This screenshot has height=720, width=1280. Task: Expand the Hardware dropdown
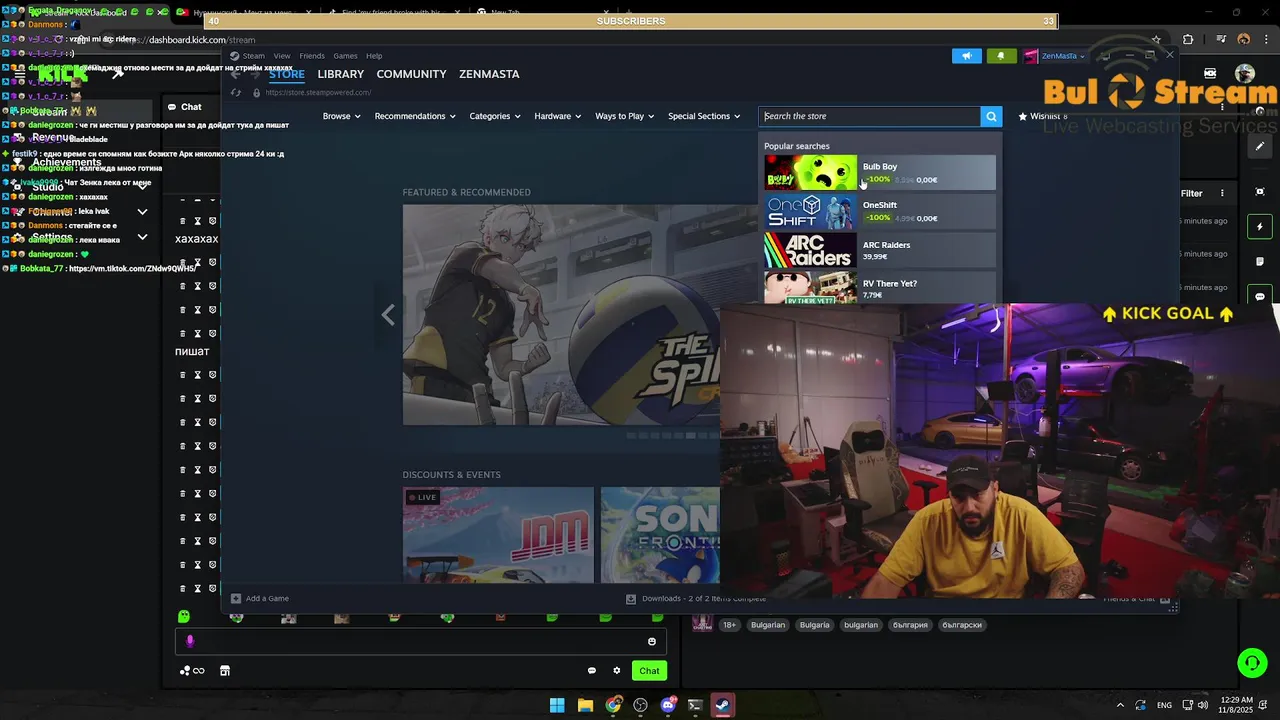coord(557,116)
